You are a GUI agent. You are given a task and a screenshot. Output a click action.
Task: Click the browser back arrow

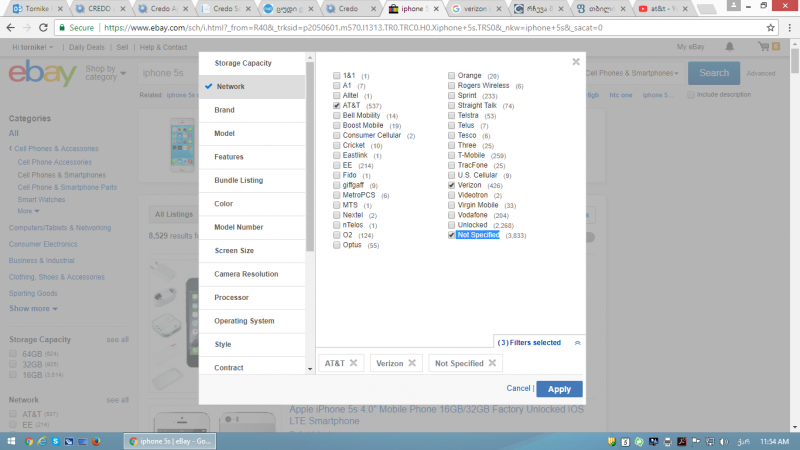11,28
